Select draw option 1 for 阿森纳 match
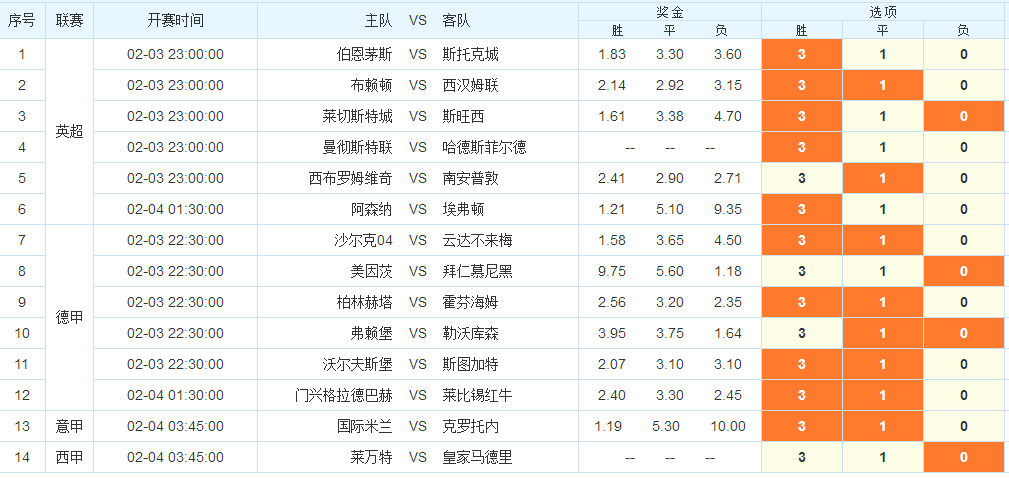1009x478 pixels. [883, 209]
